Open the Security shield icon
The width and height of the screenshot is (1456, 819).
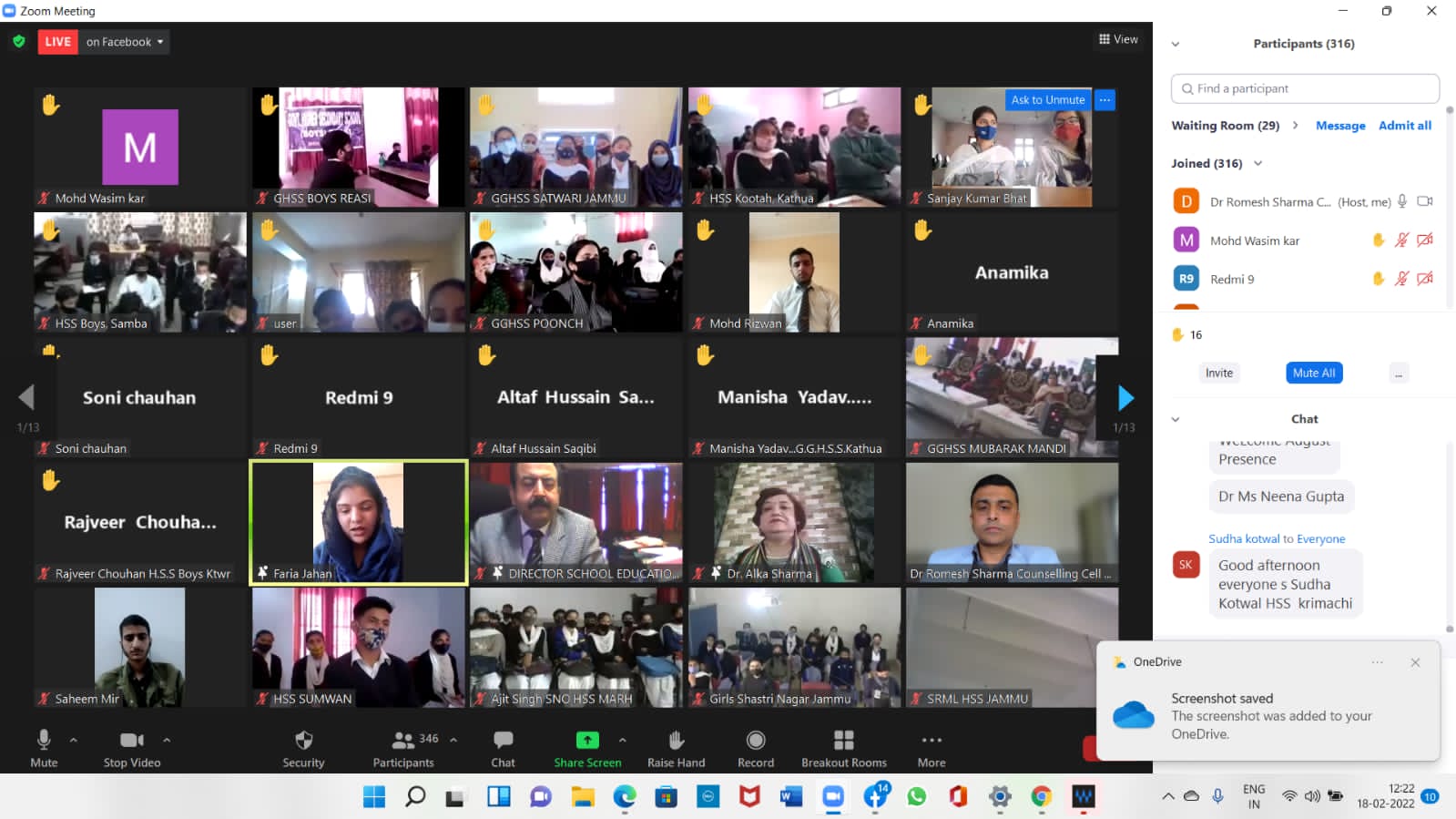303,741
